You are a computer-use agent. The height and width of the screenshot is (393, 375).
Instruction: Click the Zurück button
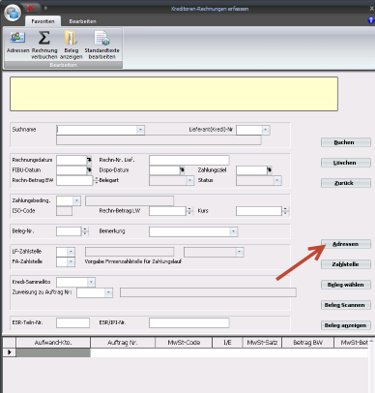point(346,183)
